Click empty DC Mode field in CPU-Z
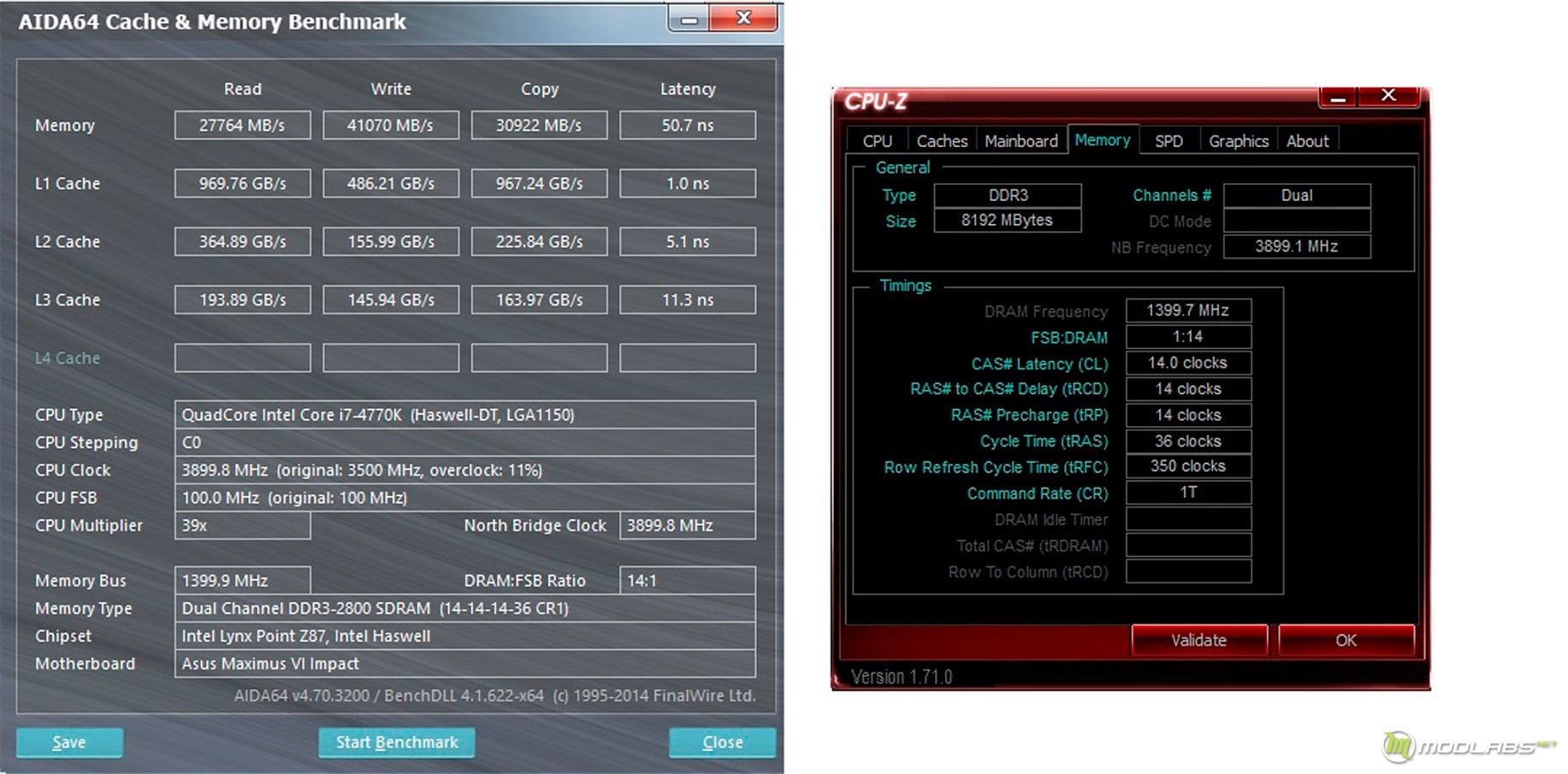1568x774 pixels. pos(1297,221)
